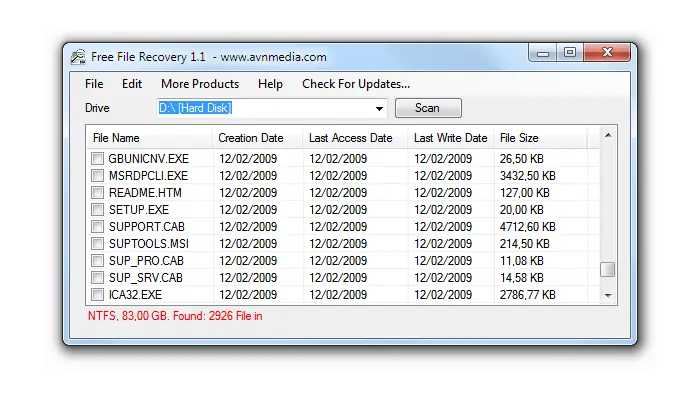The width and height of the screenshot is (700, 400).
Task: Enable the SUPTOOLS.MSI checkbox
Action: click(97, 243)
